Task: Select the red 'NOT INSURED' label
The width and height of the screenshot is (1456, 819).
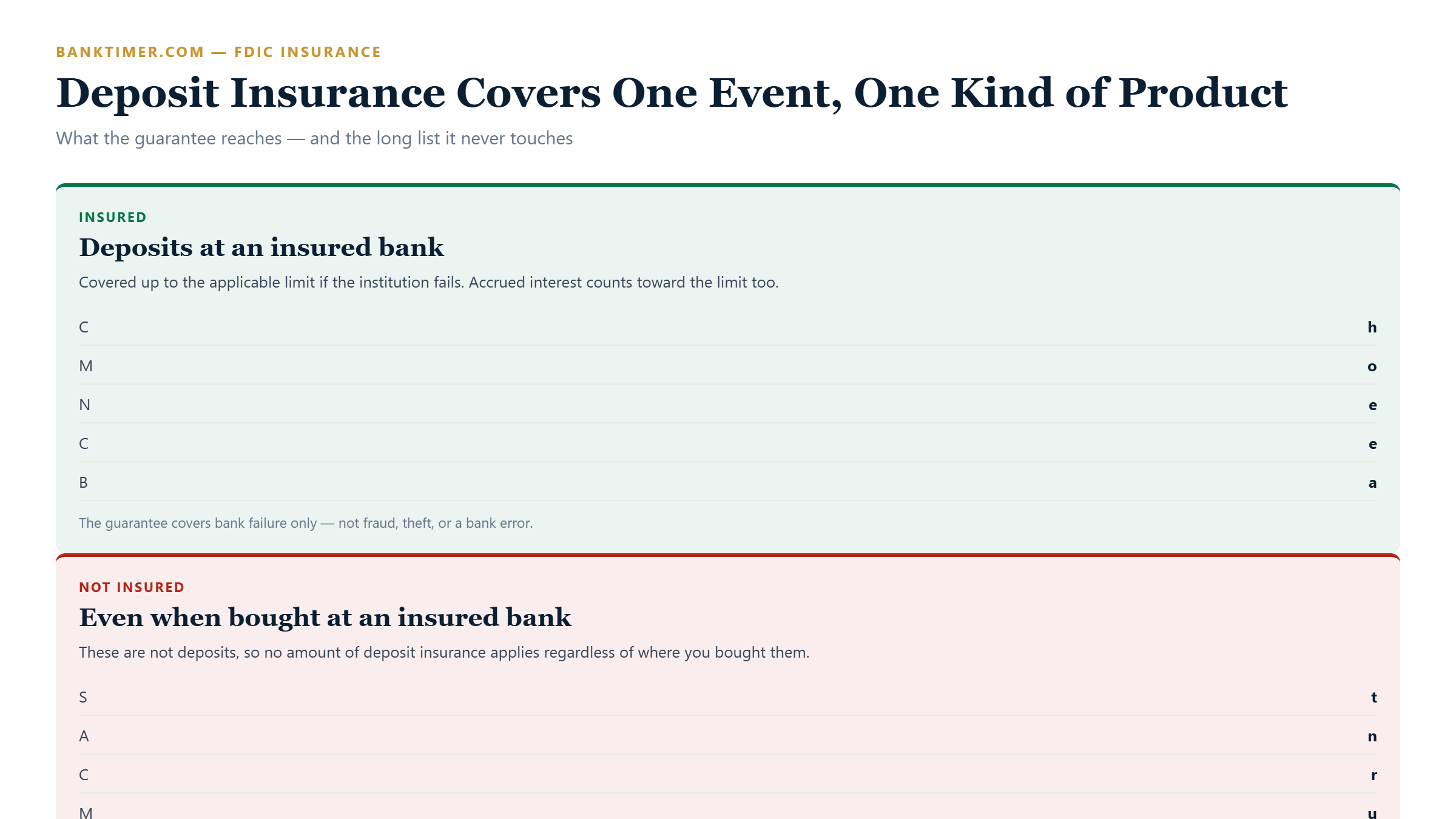Action: [x=132, y=587]
